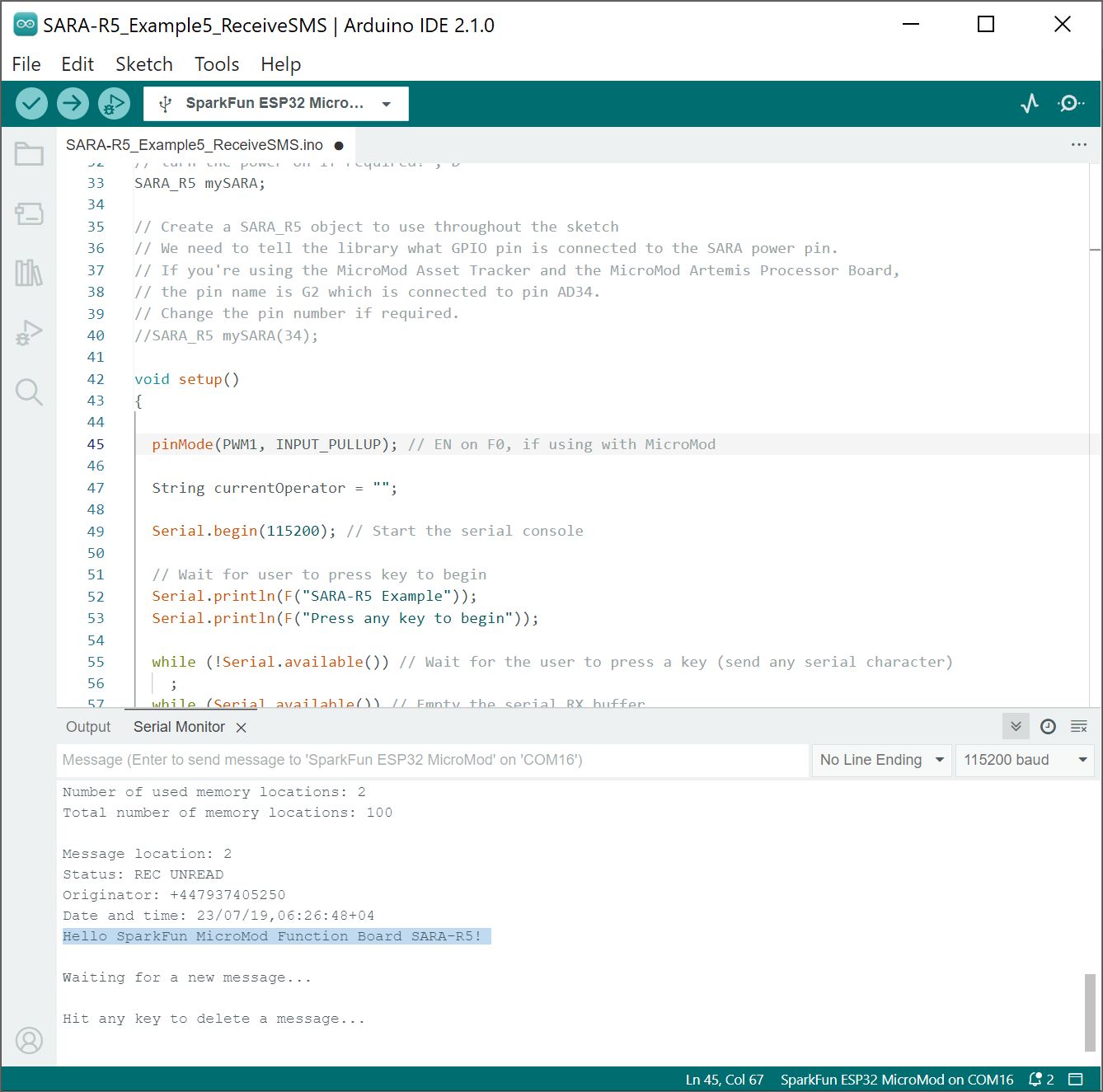The width and height of the screenshot is (1103, 1092).
Task: Click the 'Message location: 2' output line
Action: [x=147, y=854]
